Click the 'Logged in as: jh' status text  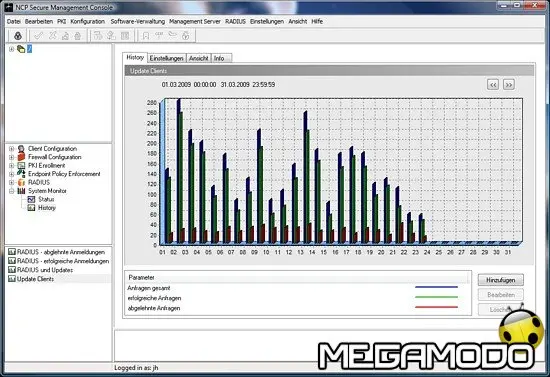[136, 368]
